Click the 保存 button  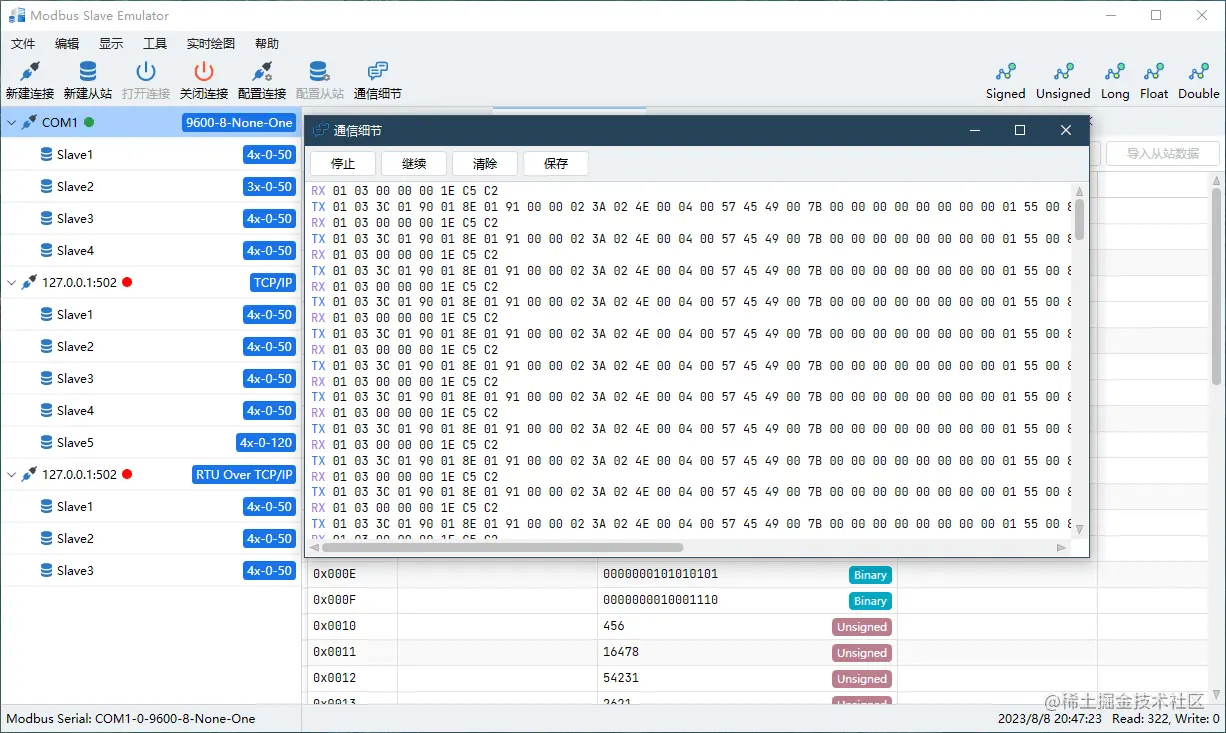(x=556, y=164)
